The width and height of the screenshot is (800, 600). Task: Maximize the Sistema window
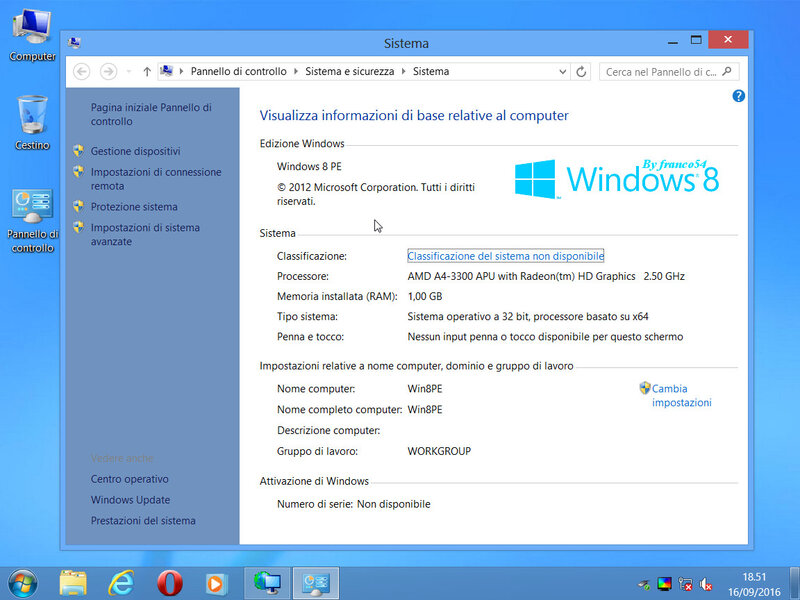tap(696, 40)
